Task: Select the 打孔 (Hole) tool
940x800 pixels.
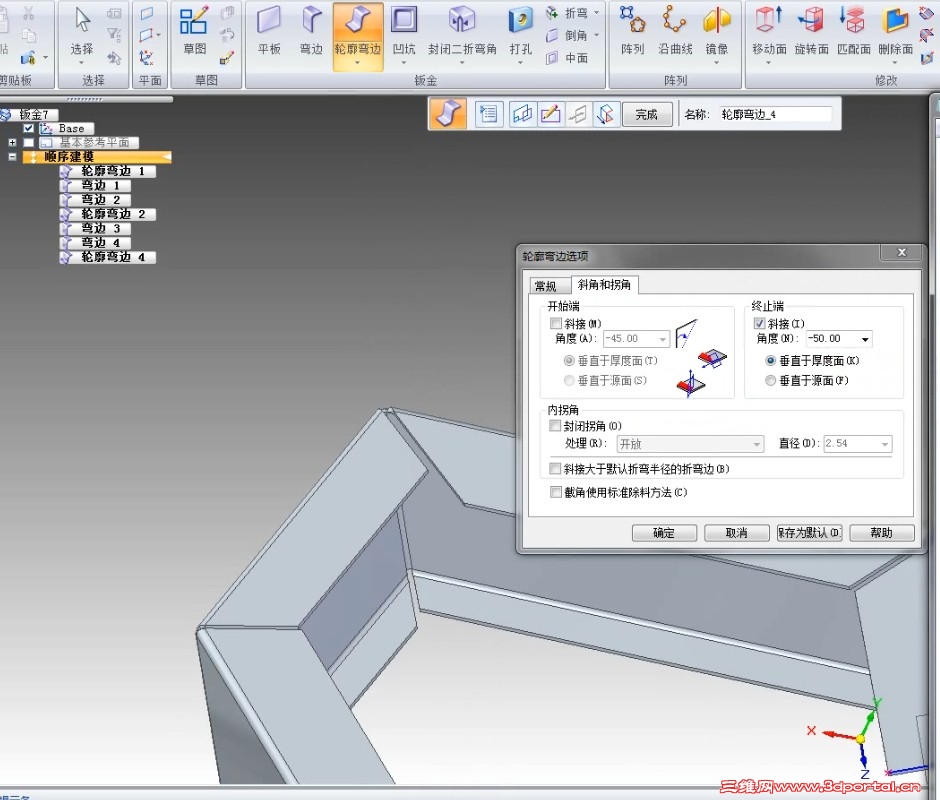Action: [520, 31]
